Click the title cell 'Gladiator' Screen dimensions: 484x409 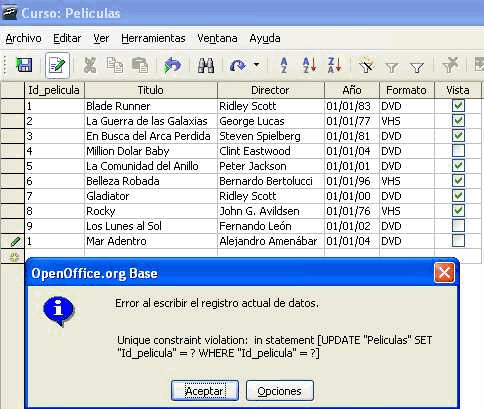(x=151, y=196)
